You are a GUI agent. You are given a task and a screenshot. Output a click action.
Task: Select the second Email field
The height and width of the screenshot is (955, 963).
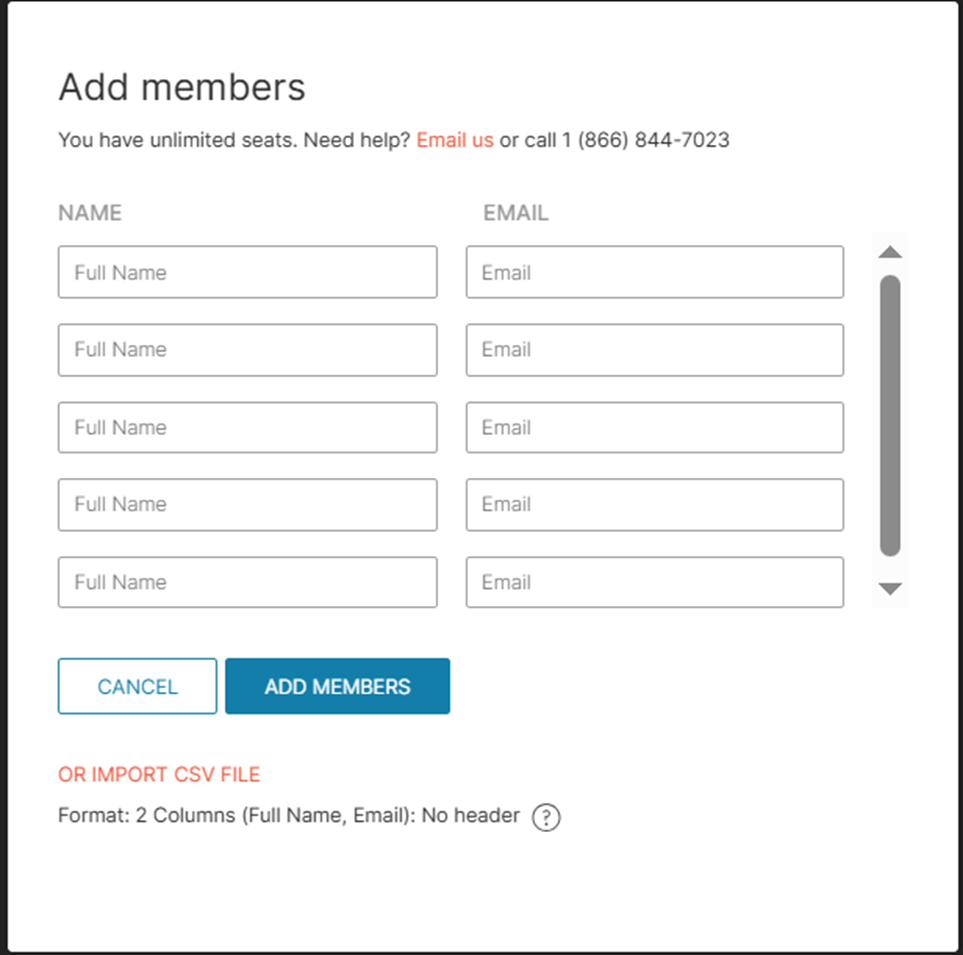pyautogui.click(x=654, y=350)
